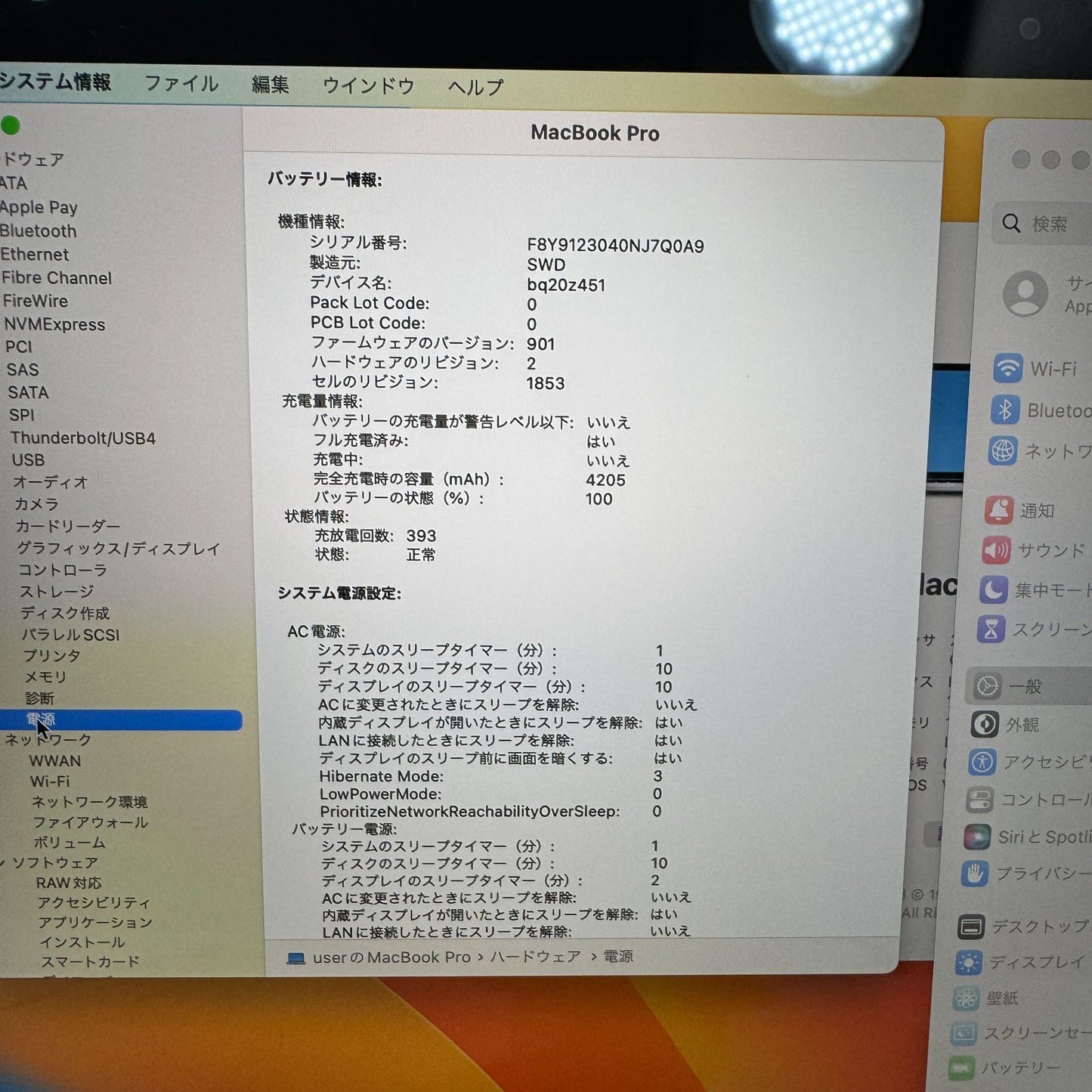The width and height of the screenshot is (1092, 1092).
Task: Click the サウンド speaker icon in System Settings
Action: (x=996, y=549)
